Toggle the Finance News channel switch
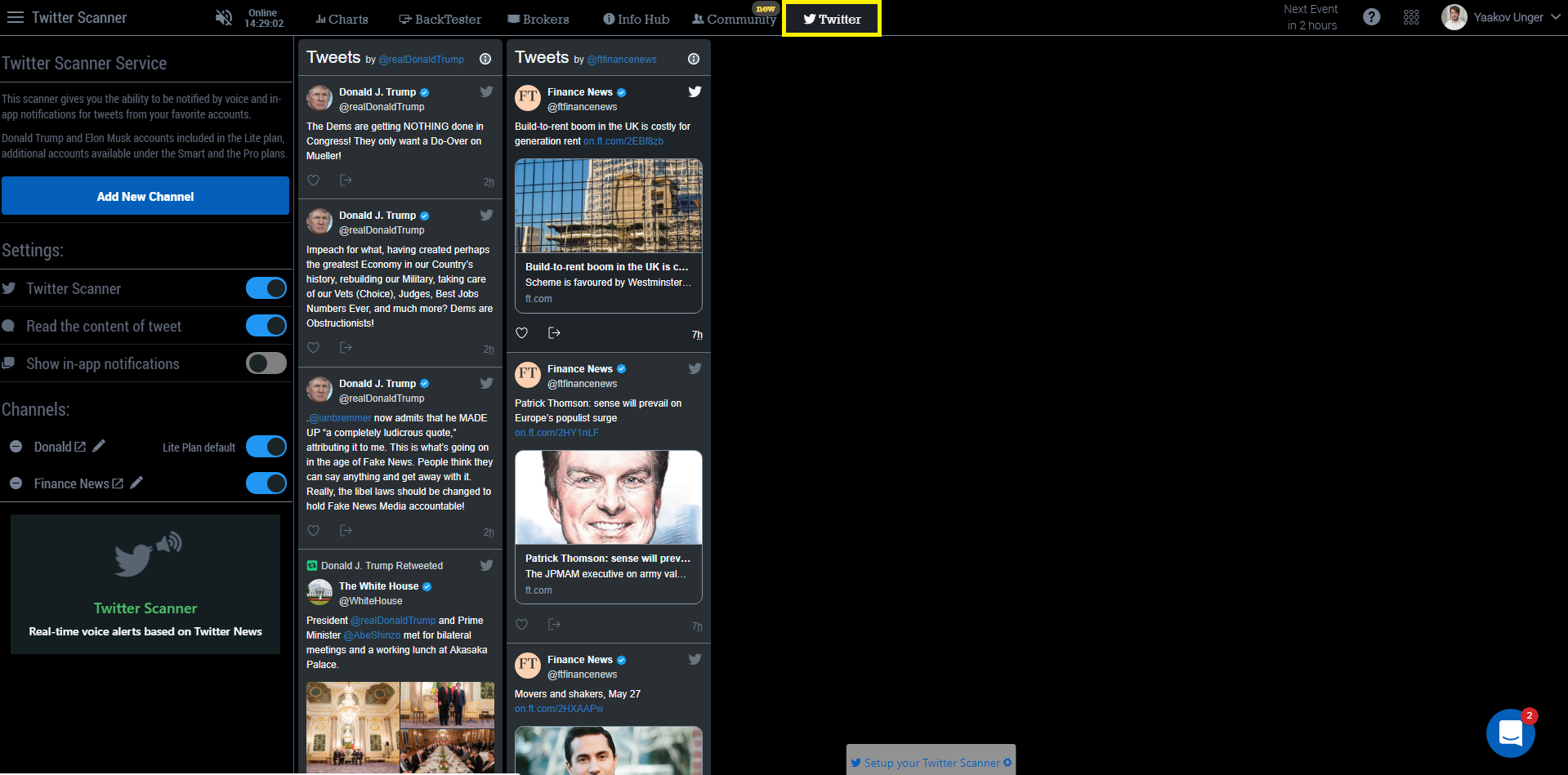Viewport: 1568px width, 775px height. pos(266,483)
